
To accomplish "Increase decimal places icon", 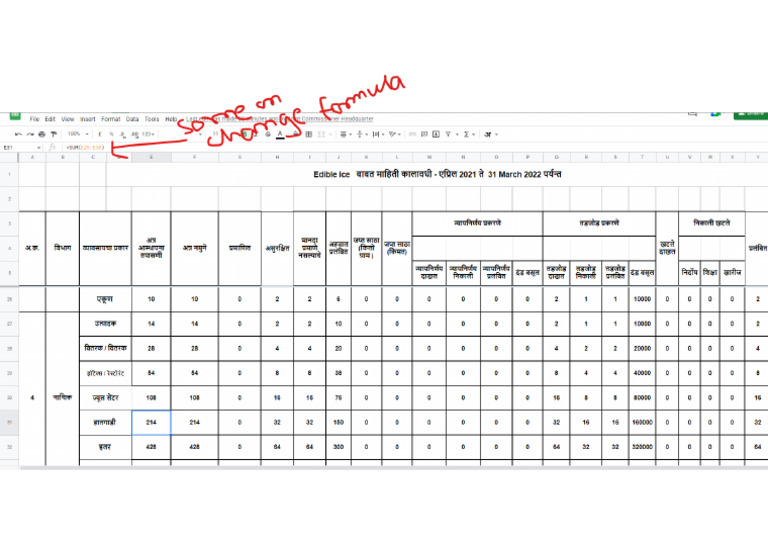I will point(135,135).
